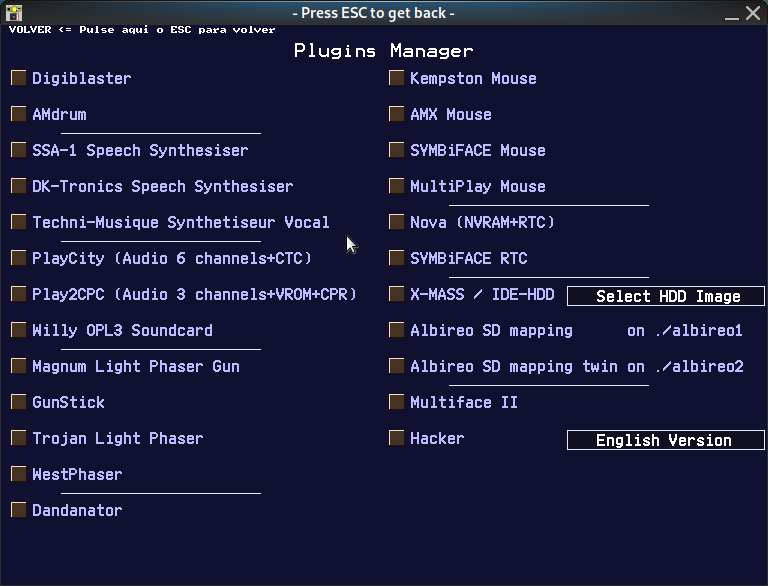This screenshot has width=768, height=586.
Task: Enable the Multiface II checkbox
Action: pyautogui.click(x=397, y=402)
